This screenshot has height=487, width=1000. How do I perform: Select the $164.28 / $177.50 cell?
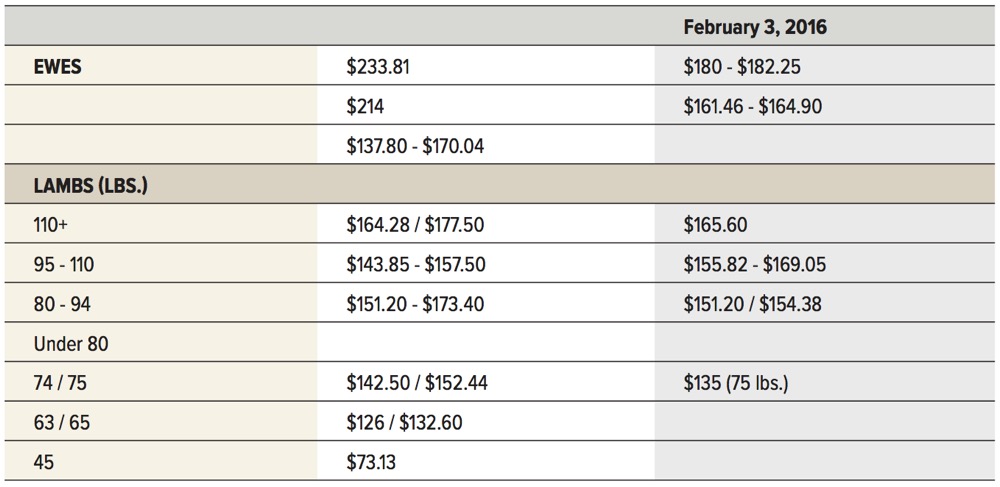(x=415, y=225)
